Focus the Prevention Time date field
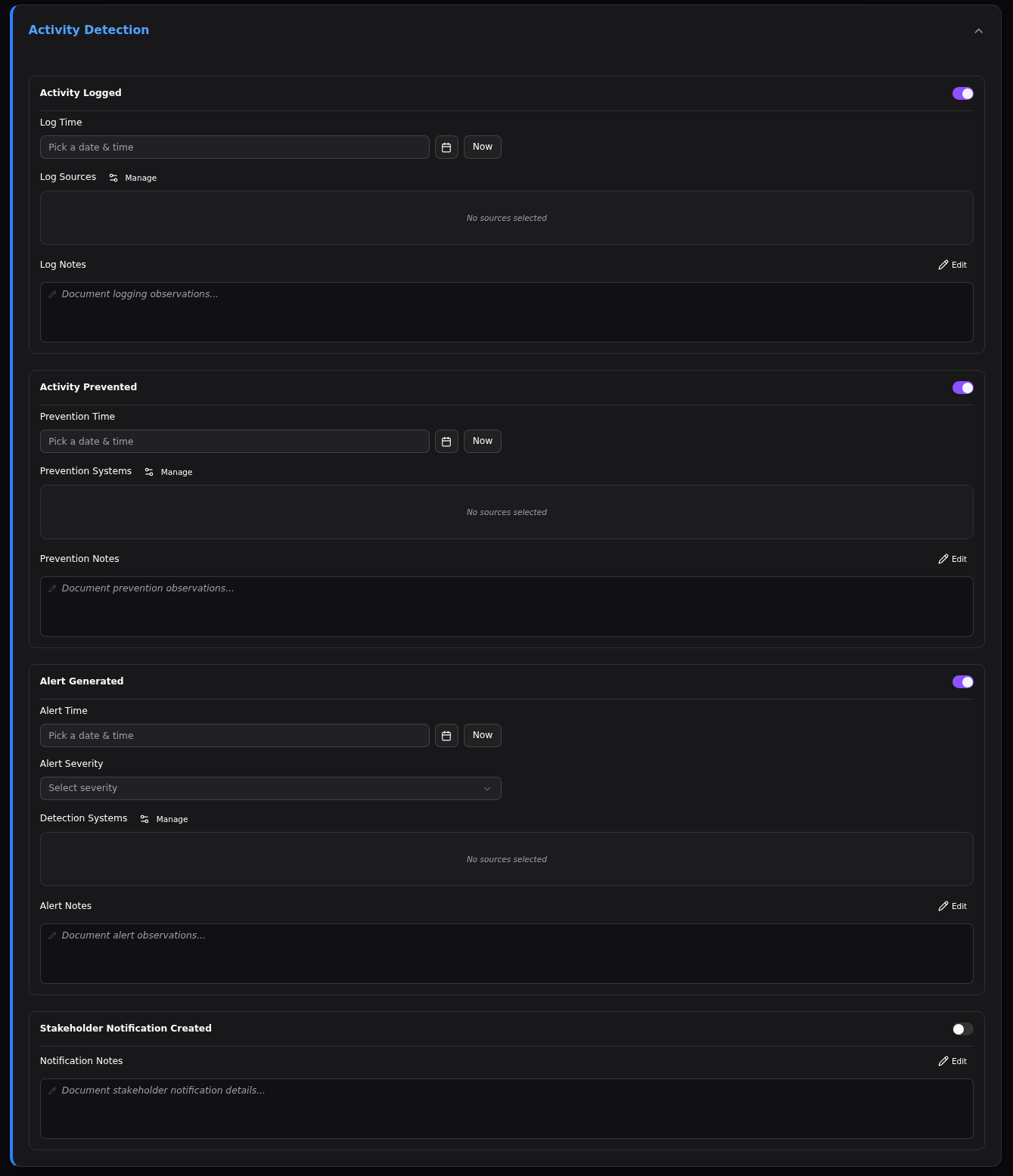This screenshot has height=1176, width=1013. coord(235,442)
